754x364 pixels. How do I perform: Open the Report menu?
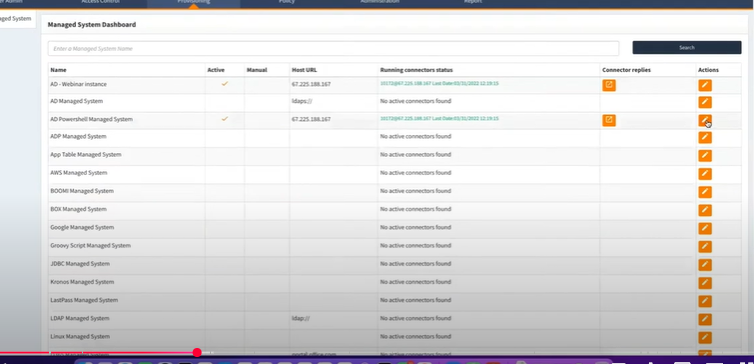(x=473, y=2)
